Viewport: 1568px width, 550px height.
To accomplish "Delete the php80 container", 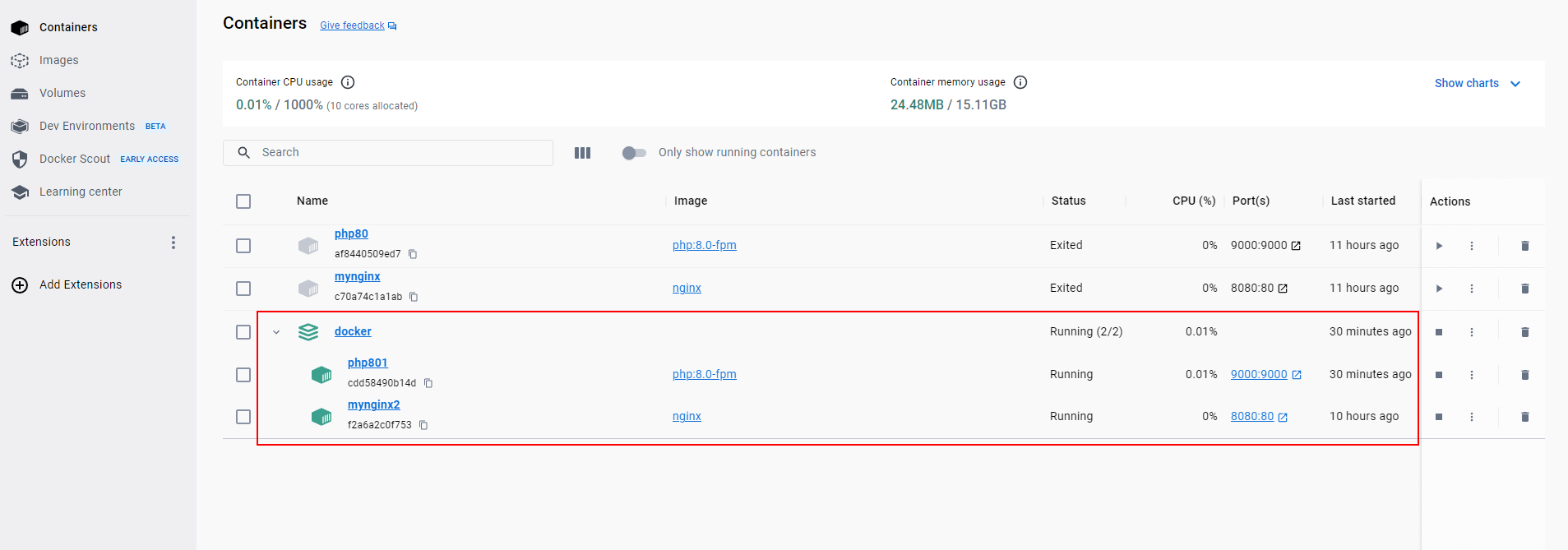I will coord(1525,246).
